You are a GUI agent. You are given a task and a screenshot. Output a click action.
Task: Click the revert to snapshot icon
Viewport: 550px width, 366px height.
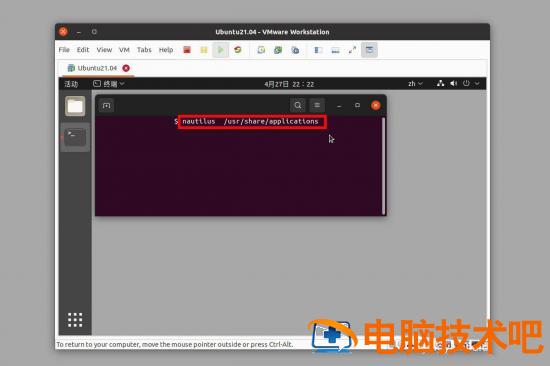tap(278, 50)
